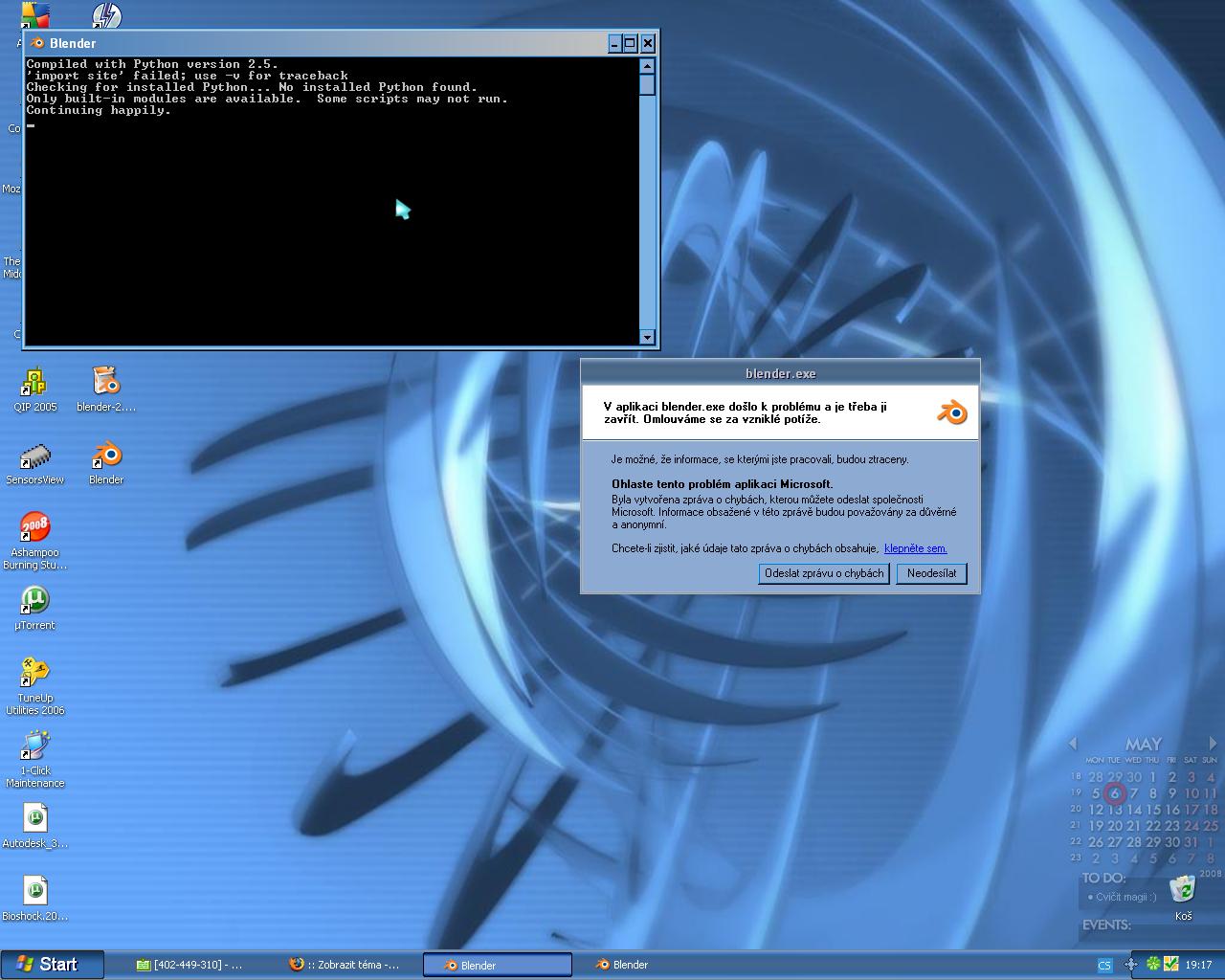Click the console scrollbar thumb
The width and height of the screenshot is (1225, 980).
pyautogui.click(x=648, y=84)
